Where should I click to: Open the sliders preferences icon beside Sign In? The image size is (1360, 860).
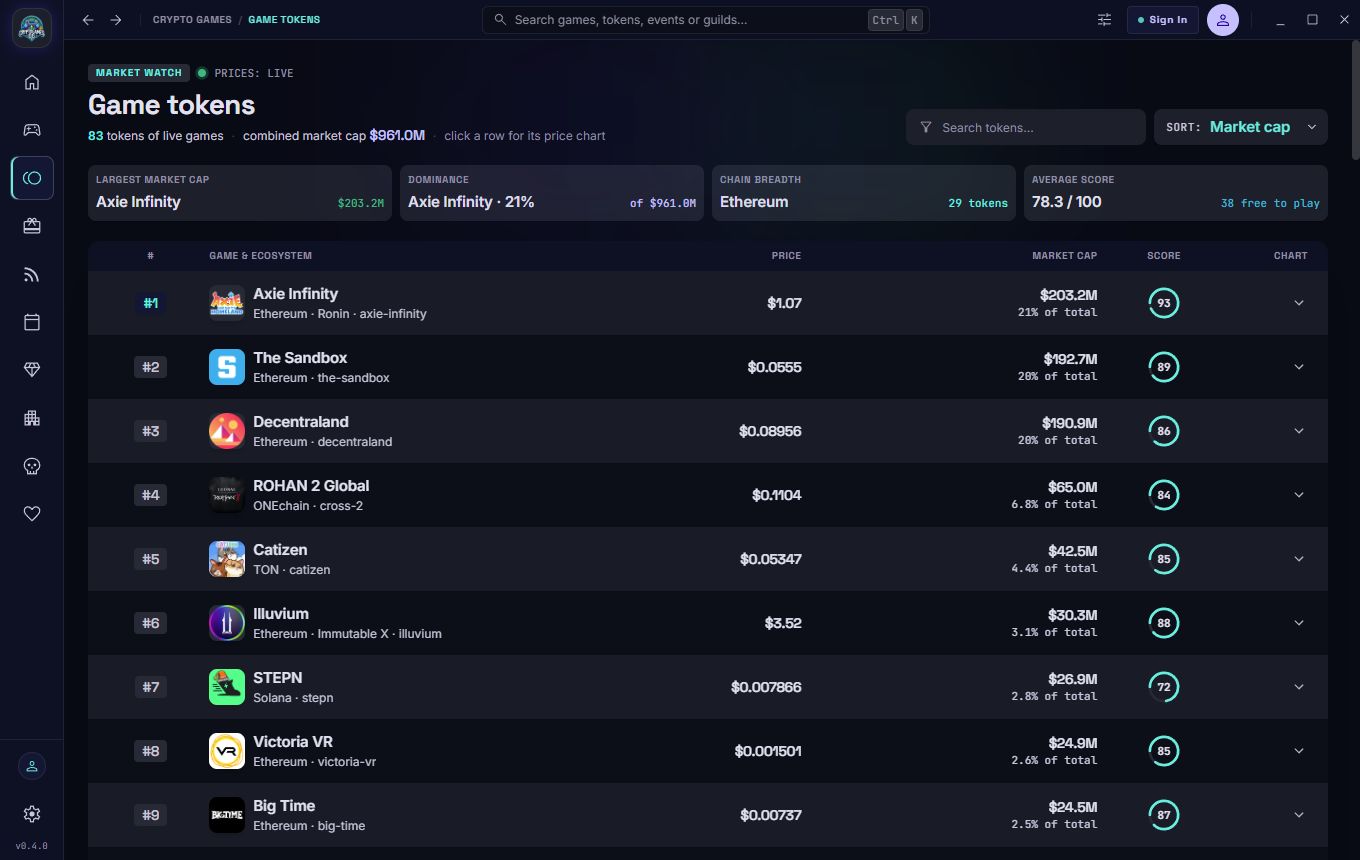tap(1104, 20)
